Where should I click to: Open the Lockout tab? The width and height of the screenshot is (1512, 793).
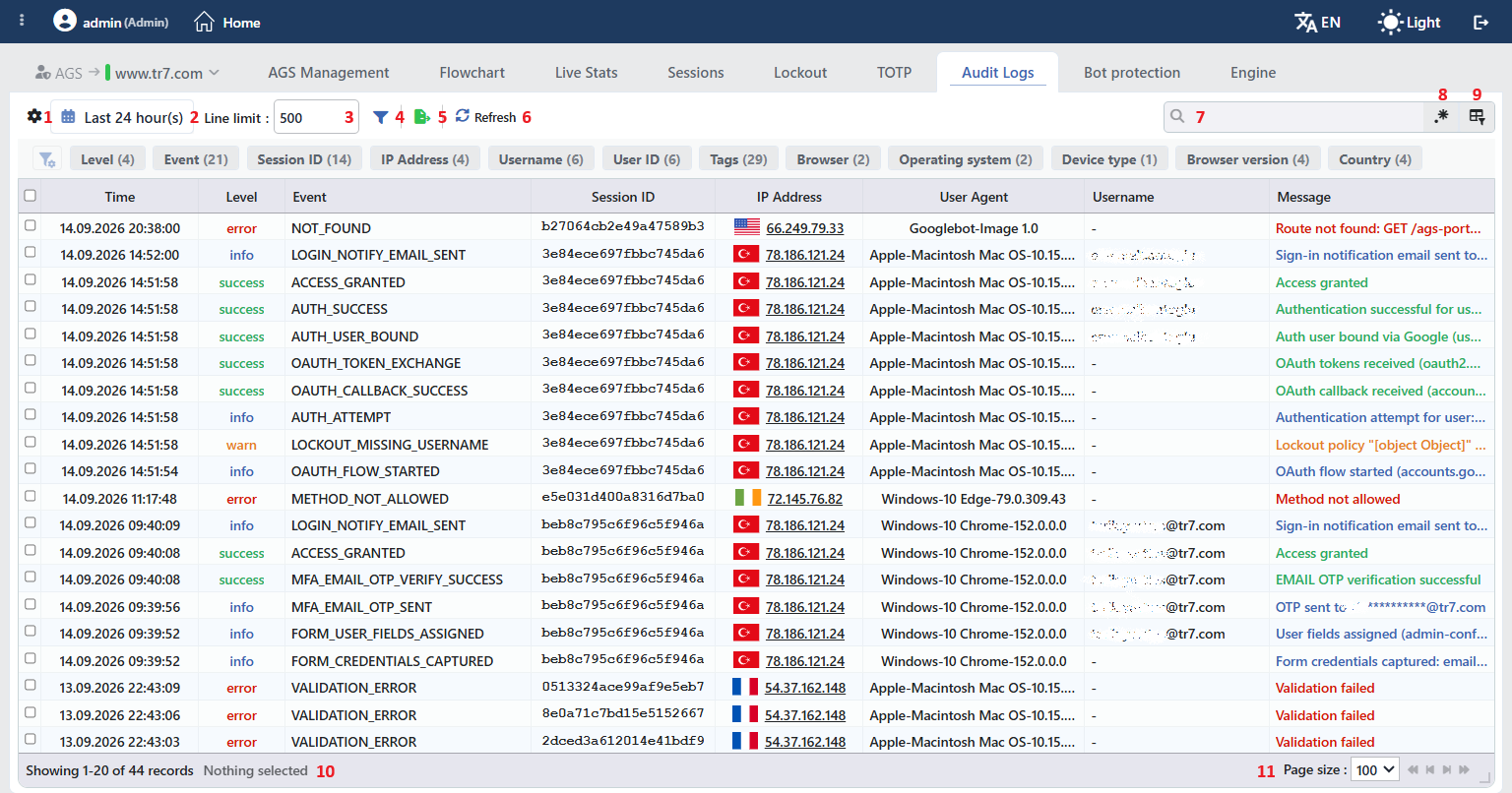pos(800,73)
